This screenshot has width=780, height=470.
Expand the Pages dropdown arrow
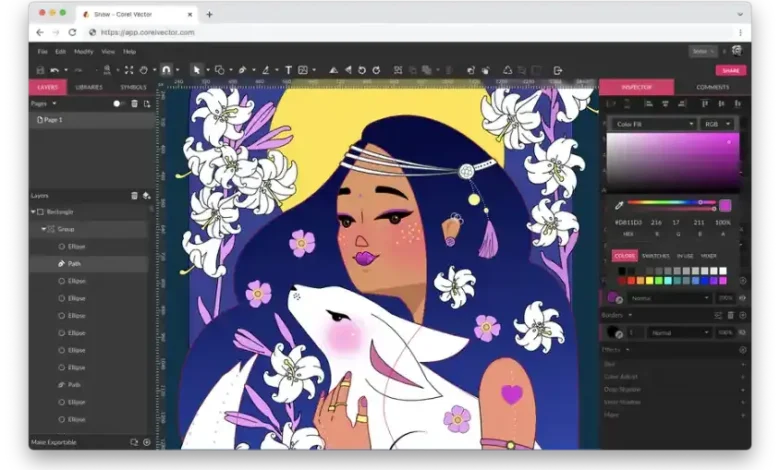(54, 103)
